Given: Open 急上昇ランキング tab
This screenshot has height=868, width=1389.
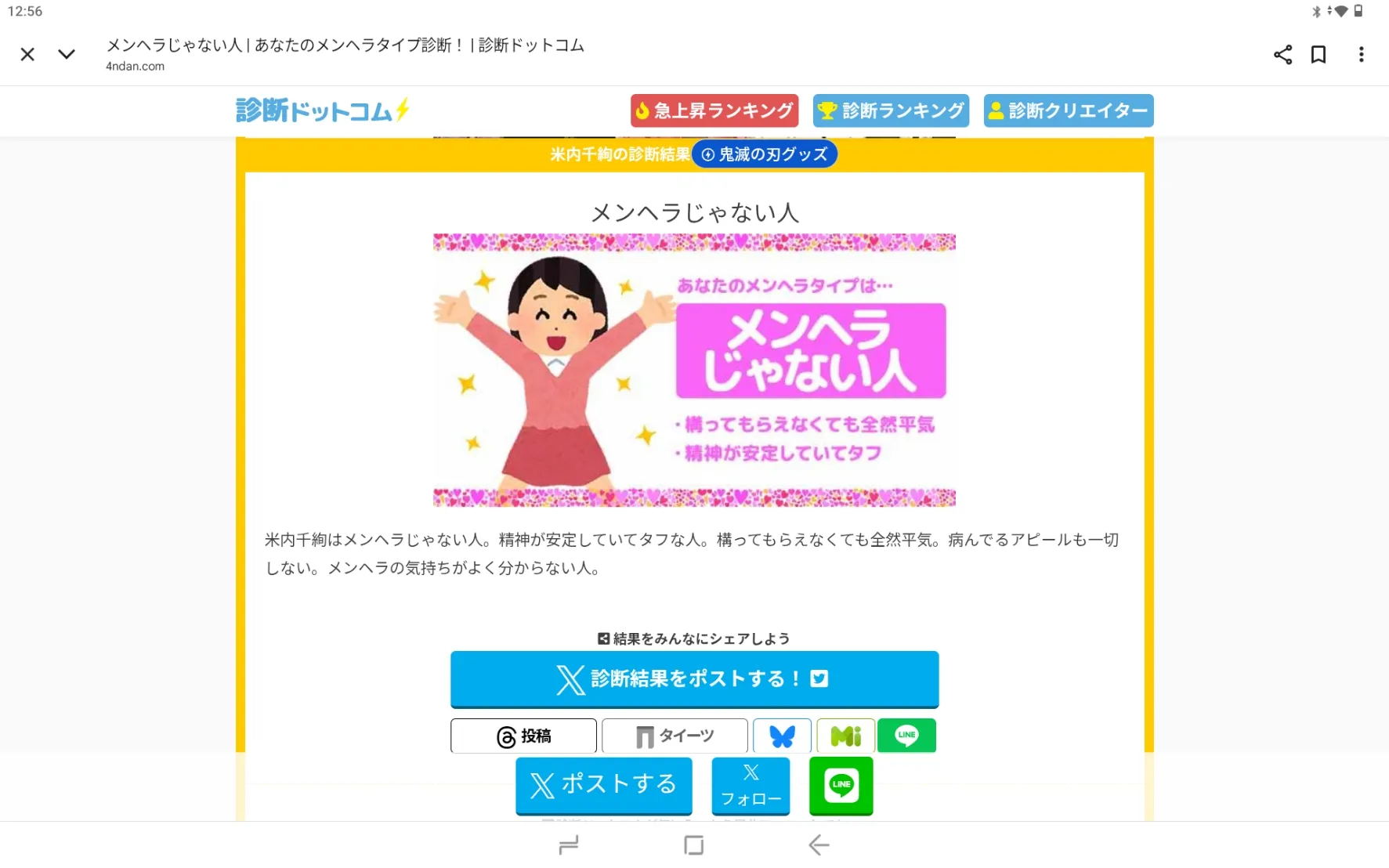Looking at the screenshot, I should [714, 110].
